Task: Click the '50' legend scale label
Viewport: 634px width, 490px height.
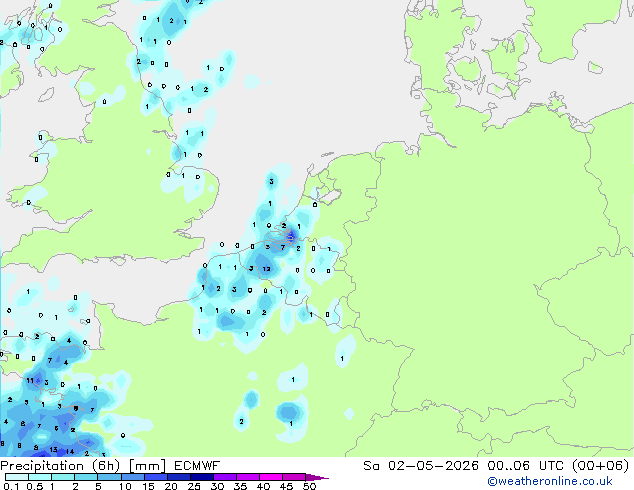Action: coord(309,486)
